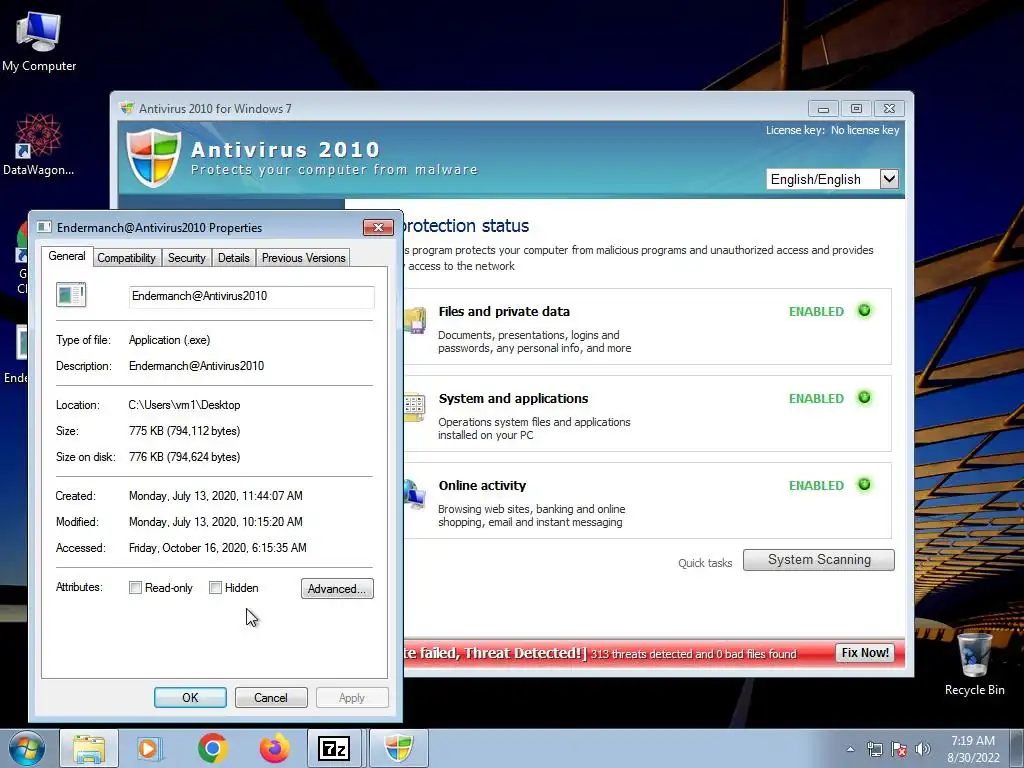Click the Quick tasks label
This screenshot has width=1024, height=768.
(705, 563)
